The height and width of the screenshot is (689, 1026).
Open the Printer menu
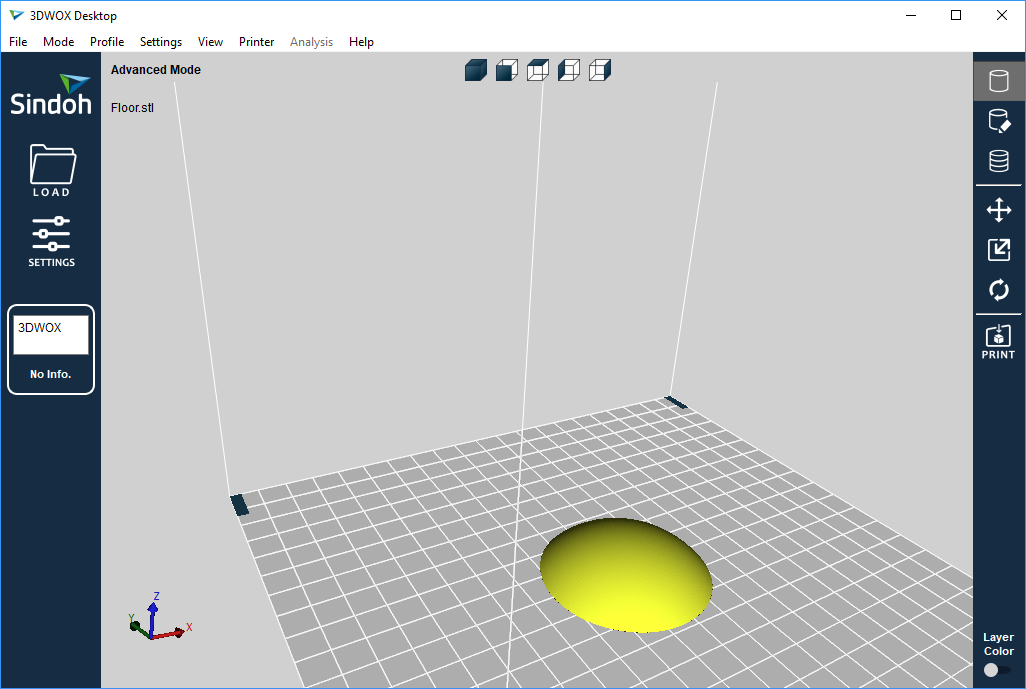click(256, 42)
